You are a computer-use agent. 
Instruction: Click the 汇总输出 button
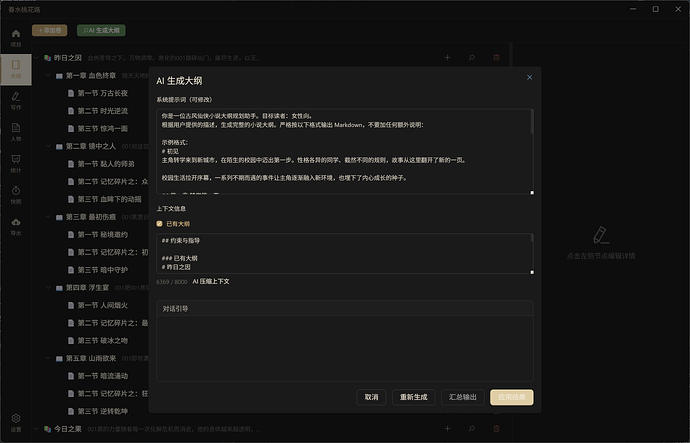coord(462,397)
